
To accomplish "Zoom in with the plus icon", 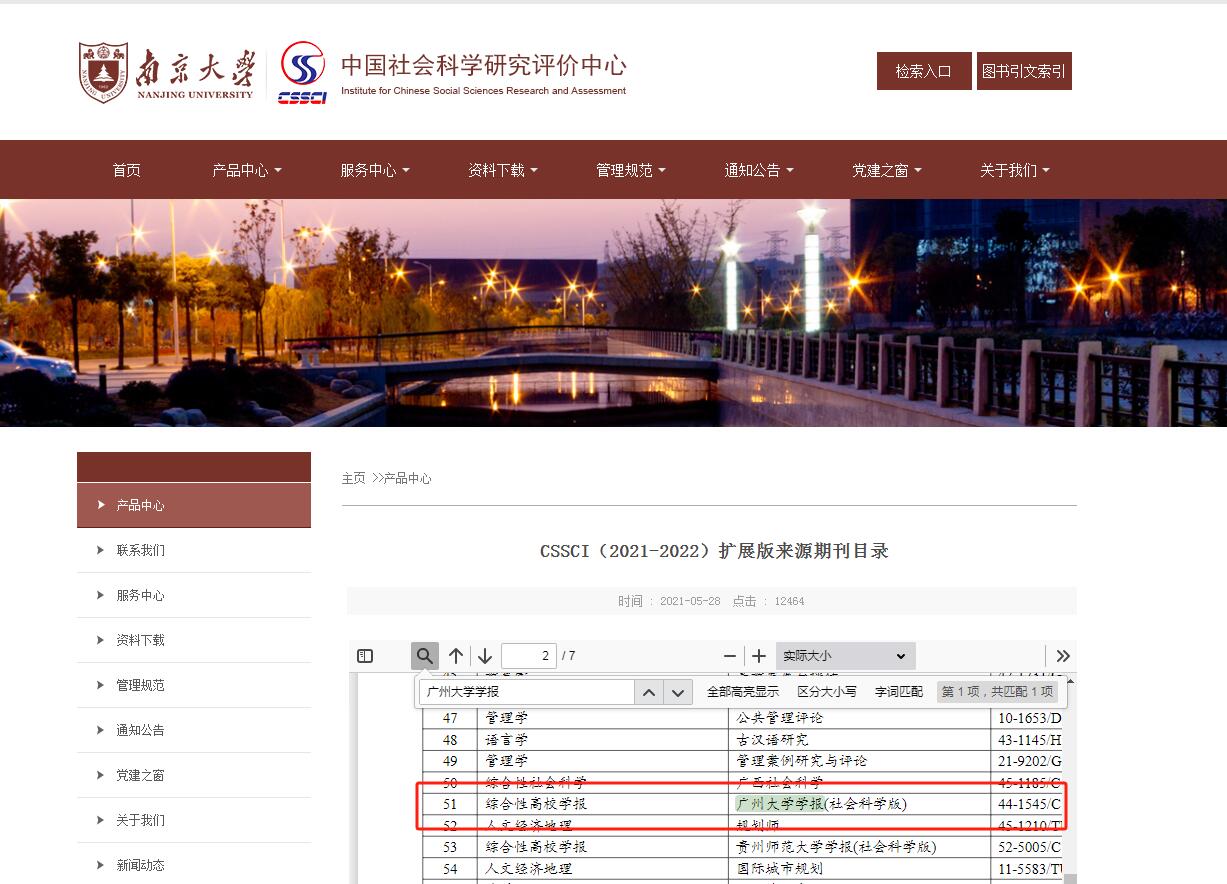I will coord(759,656).
